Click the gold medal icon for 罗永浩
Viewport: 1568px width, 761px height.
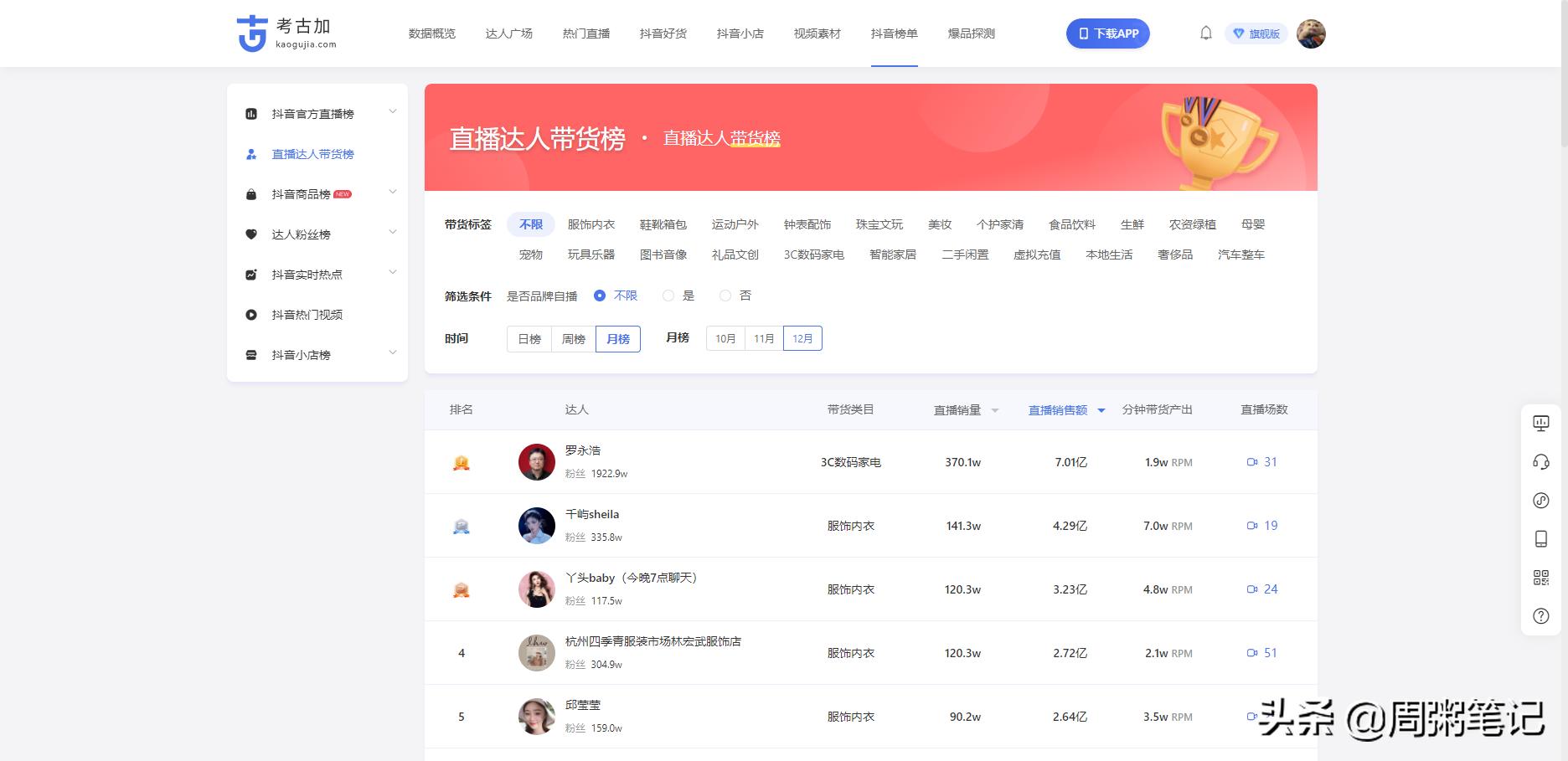[462, 462]
